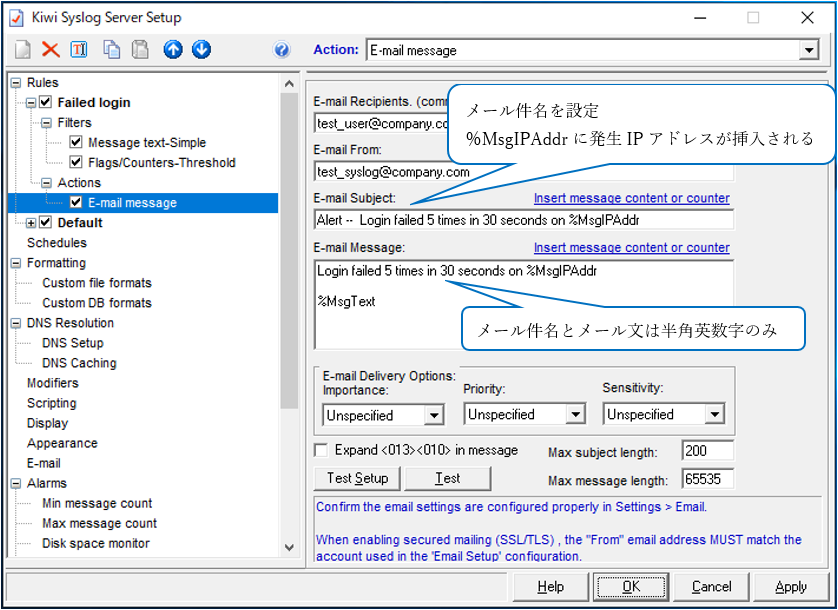Click the Kiwi Syslog title bar icon
The height and width of the screenshot is (610, 838).
click(x=17, y=18)
